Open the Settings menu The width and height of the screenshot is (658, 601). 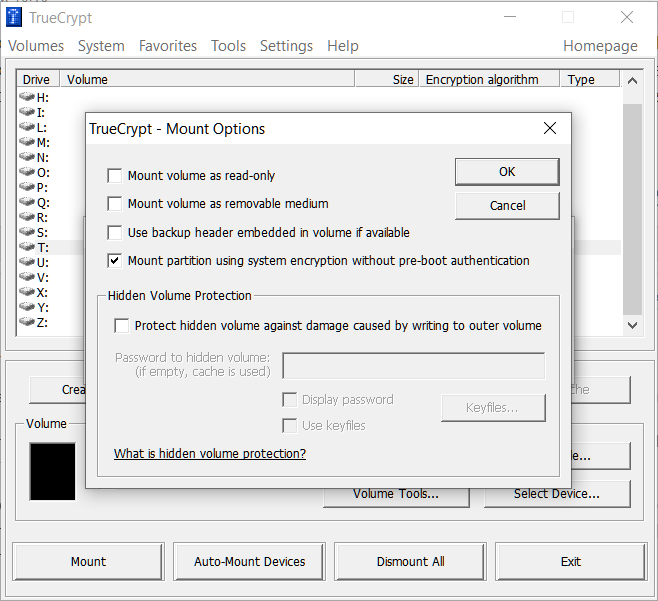[x=286, y=46]
